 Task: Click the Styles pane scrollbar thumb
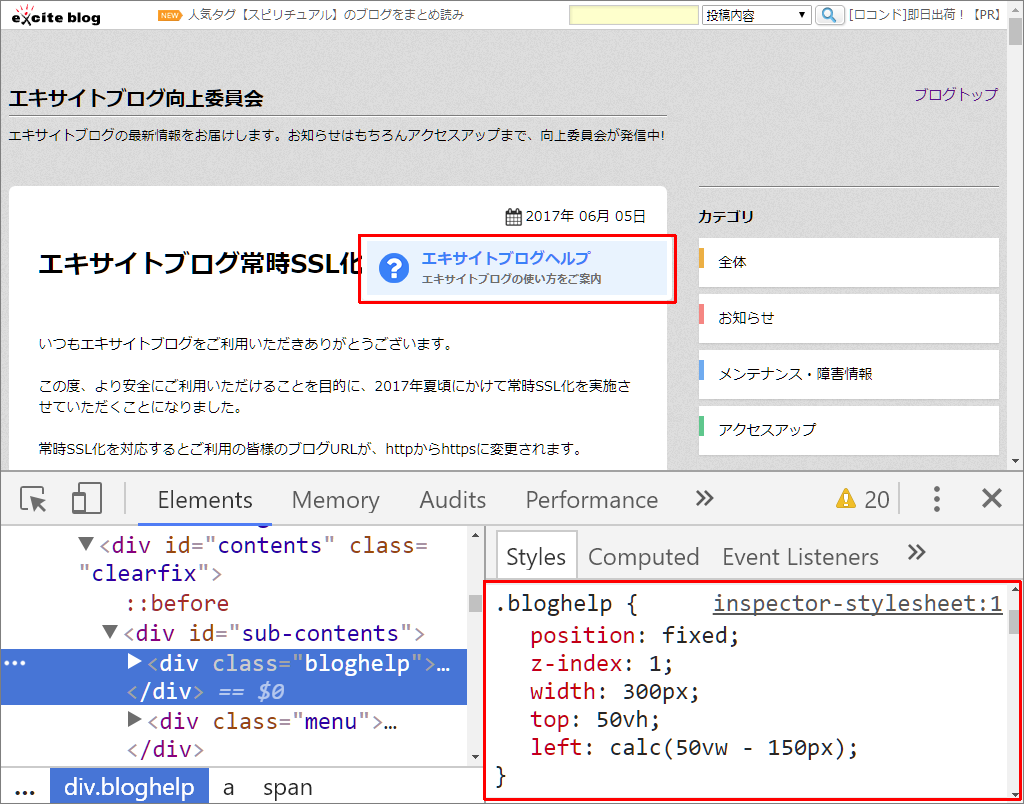click(1014, 622)
